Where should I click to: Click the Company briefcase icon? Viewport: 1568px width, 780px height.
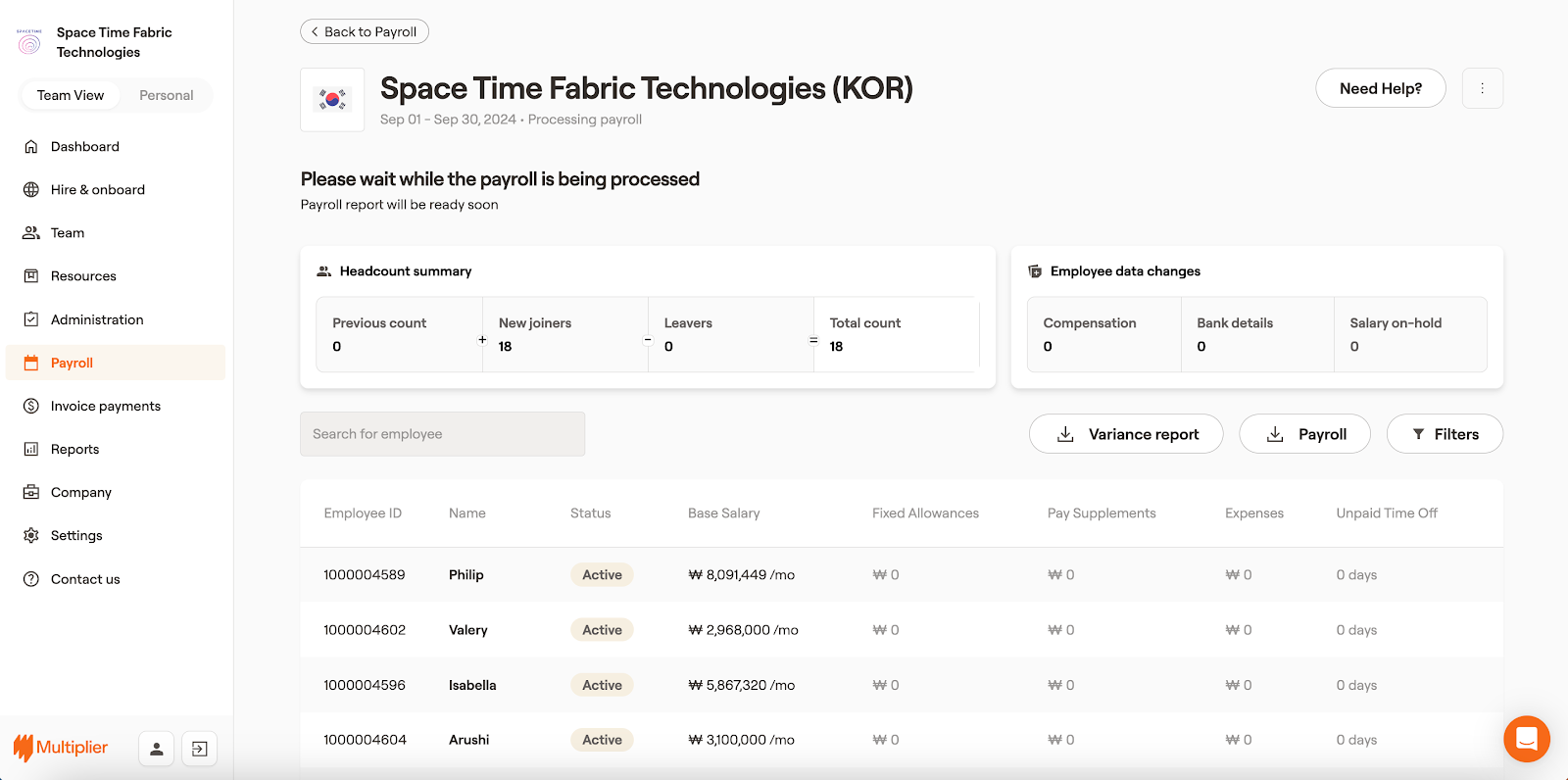(x=31, y=492)
